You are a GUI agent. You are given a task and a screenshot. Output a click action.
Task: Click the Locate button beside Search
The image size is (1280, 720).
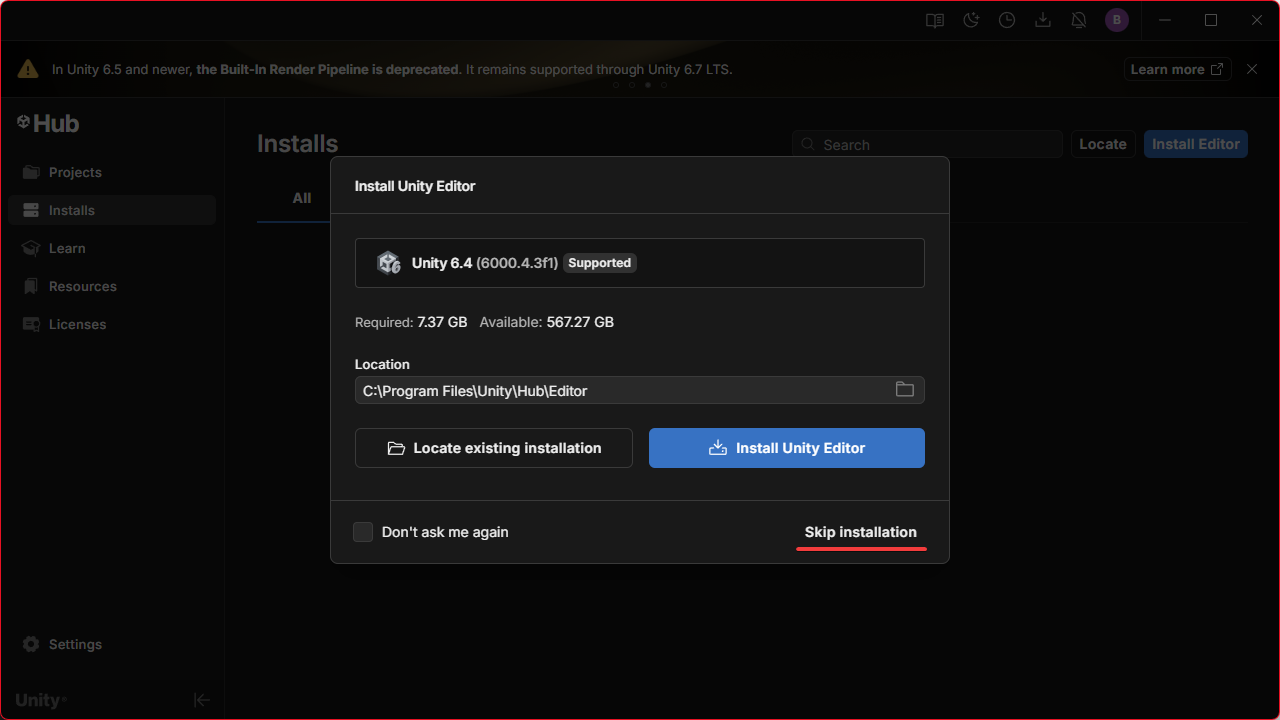tap(1103, 144)
